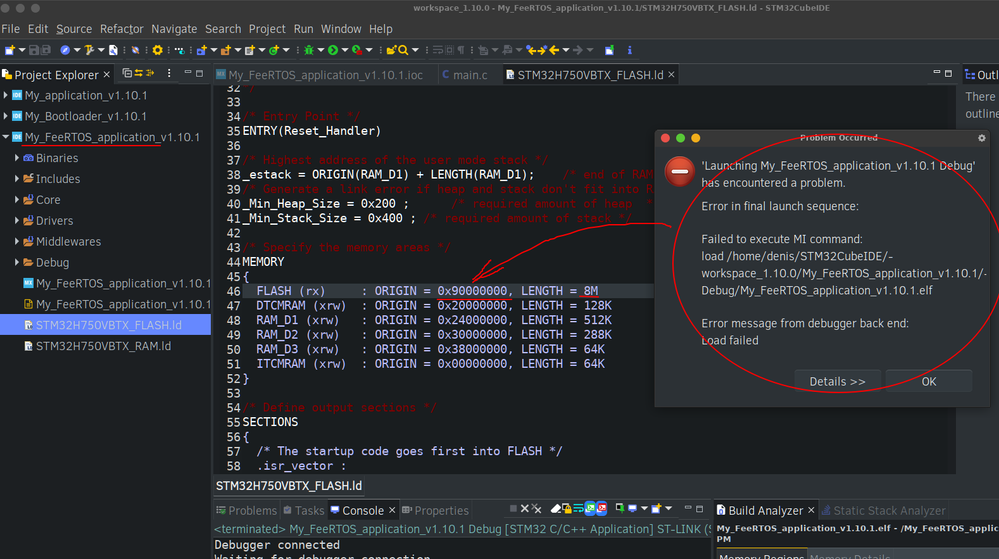Click the New file toolbar icon

click(x=10, y=50)
